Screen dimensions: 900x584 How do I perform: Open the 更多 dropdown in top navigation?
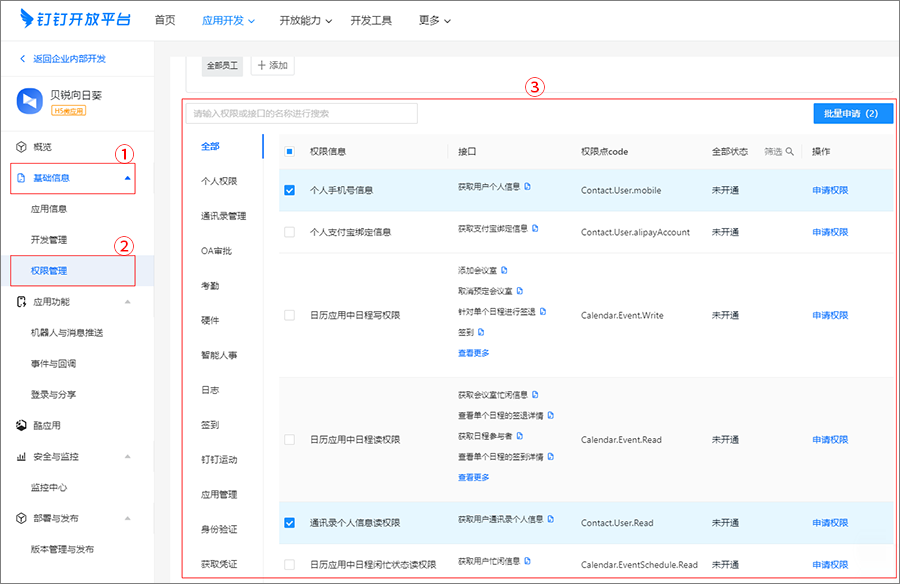pyautogui.click(x=434, y=20)
